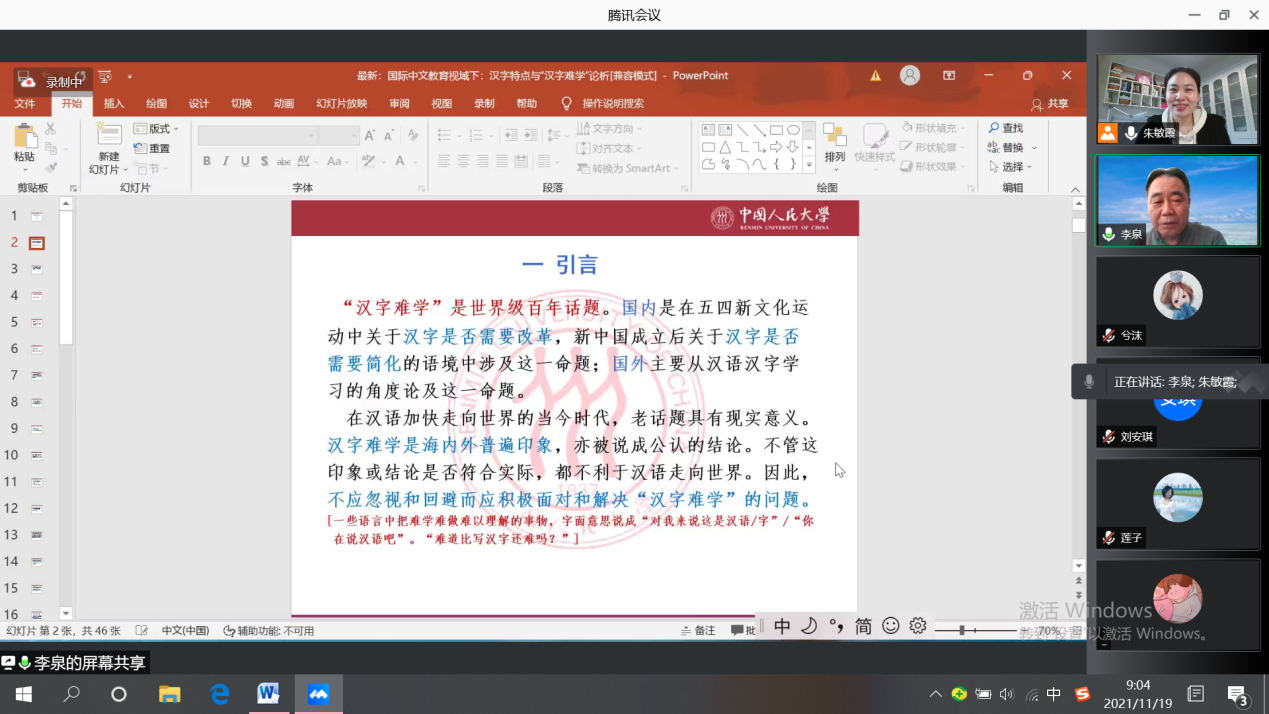Expand the Layout (版式) dropdown
1269x714 pixels.
(156, 129)
